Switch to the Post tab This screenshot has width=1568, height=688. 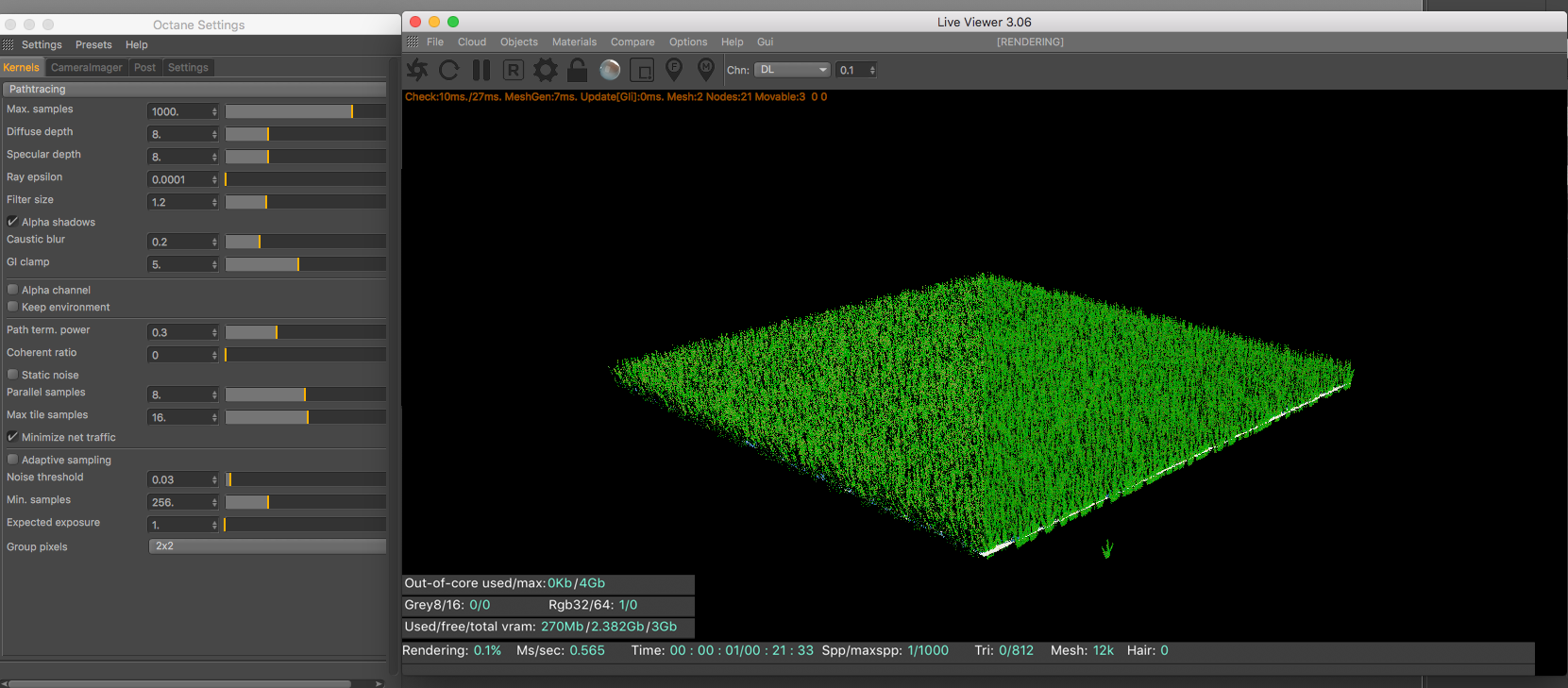coord(144,67)
